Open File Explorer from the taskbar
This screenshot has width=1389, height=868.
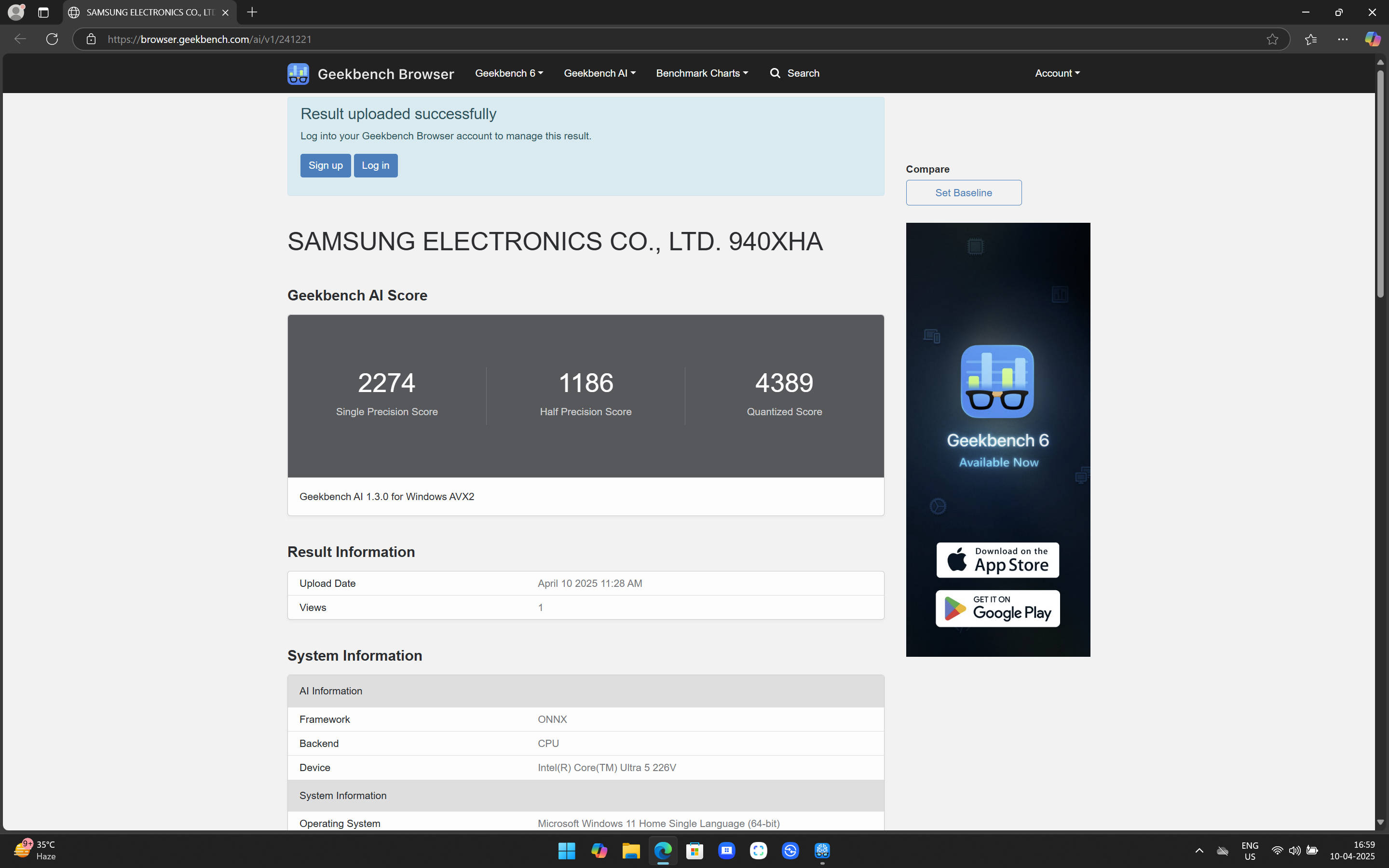tap(631, 850)
